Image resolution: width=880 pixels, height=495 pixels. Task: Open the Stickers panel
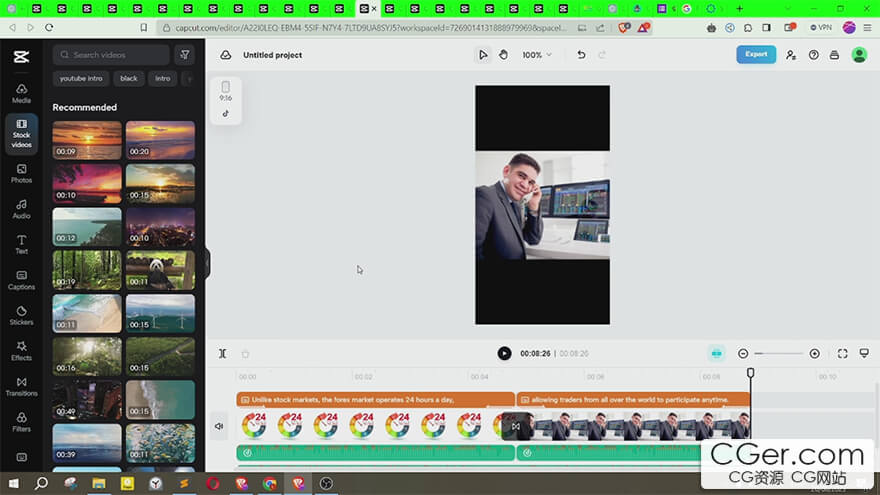click(21, 315)
